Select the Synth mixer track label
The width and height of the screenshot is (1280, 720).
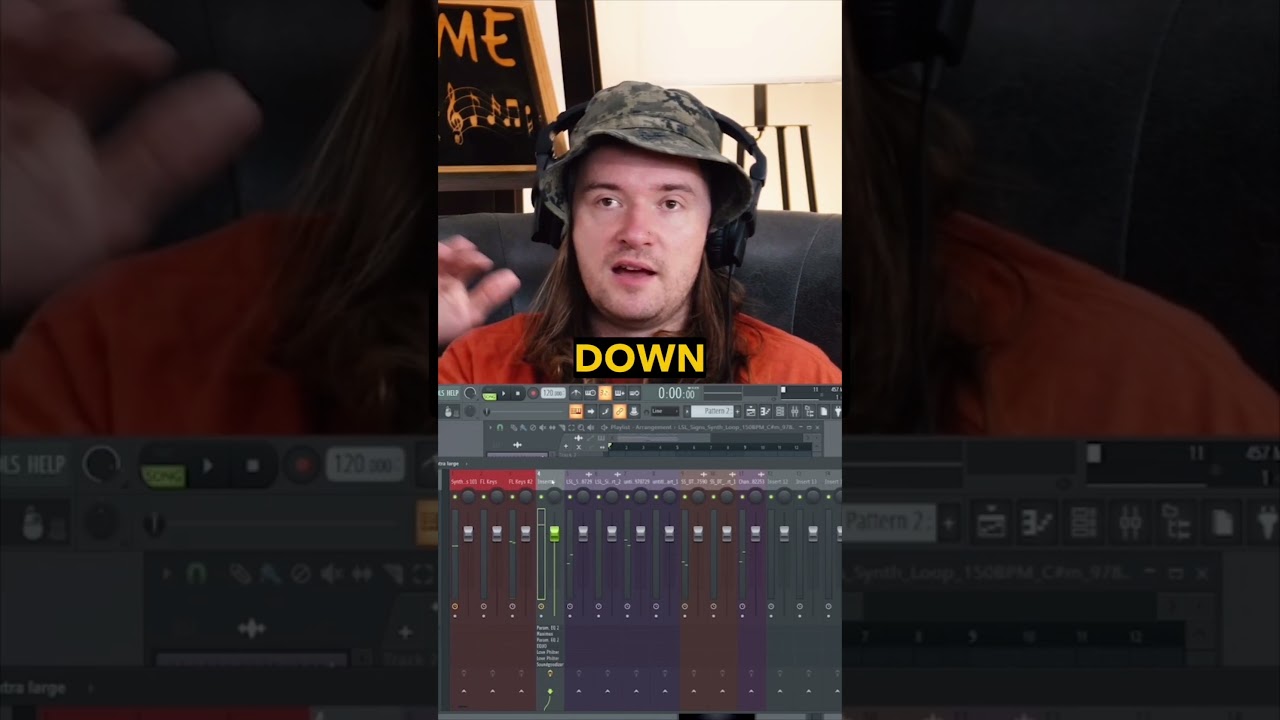click(463, 481)
